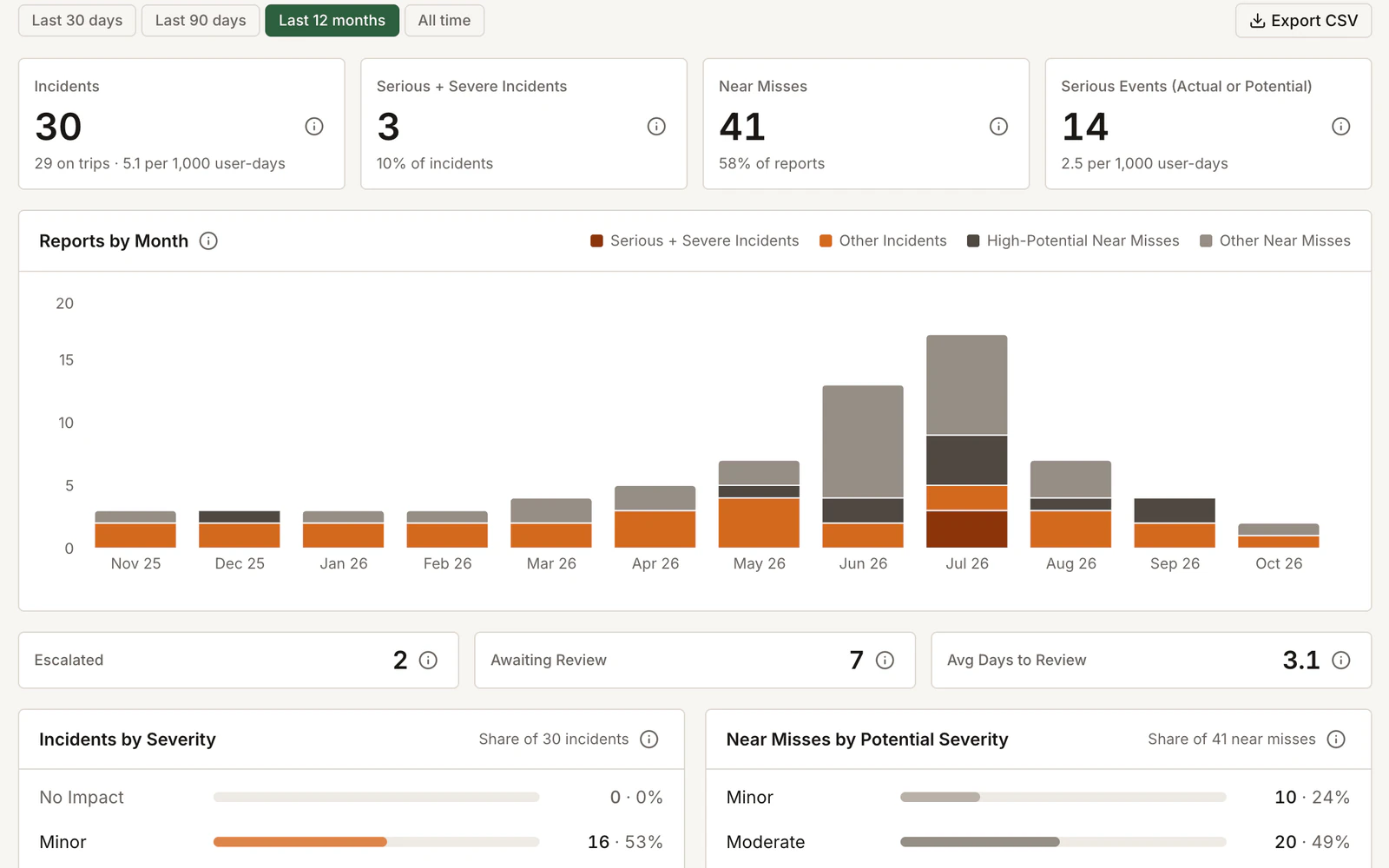The height and width of the screenshot is (868, 1389).
Task: Select the Minor incidents severity bar
Action: (x=376, y=842)
